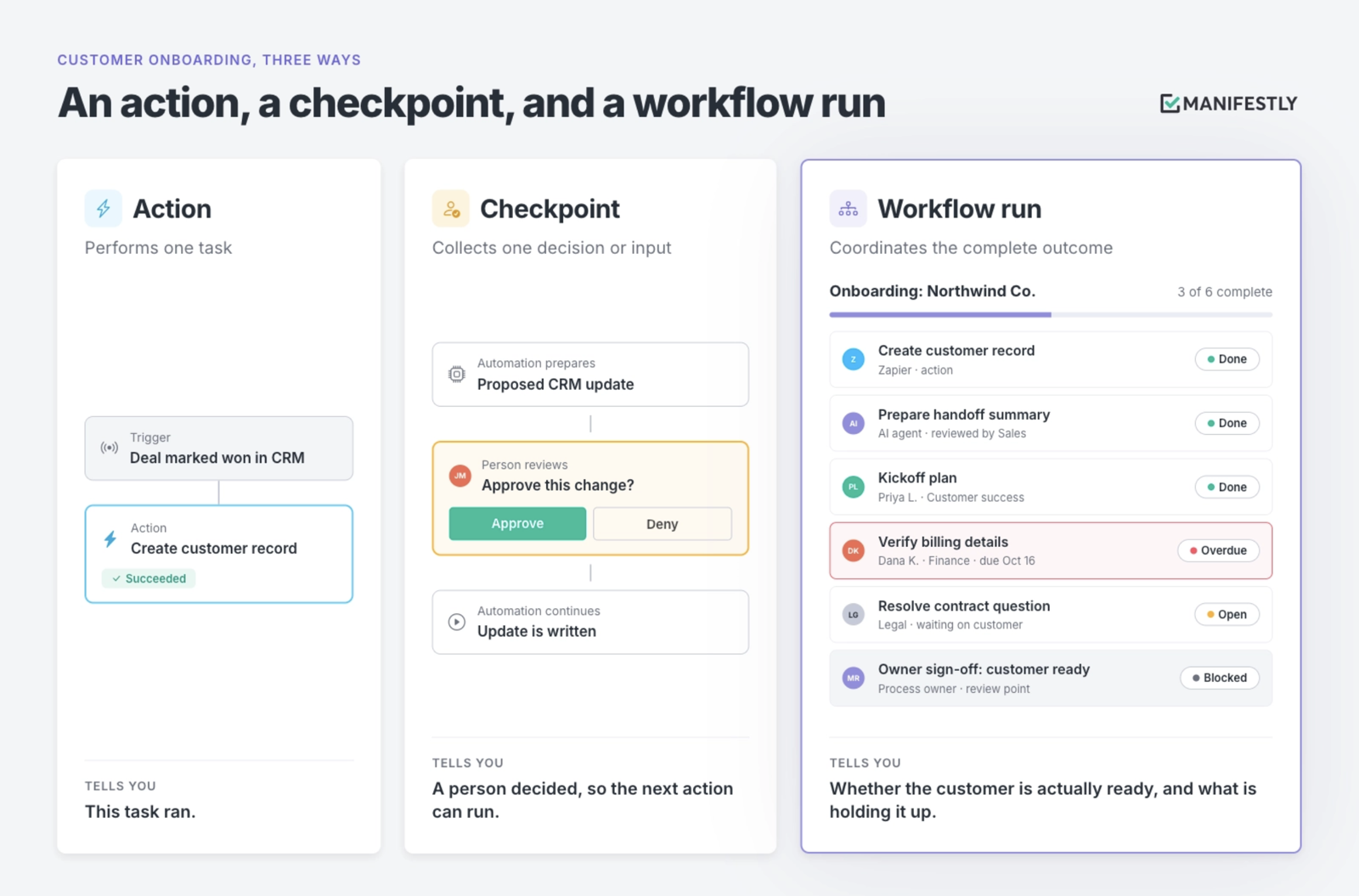Click the JM avatar in Person reviews card
The image size is (1359, 896).
coord(460,476)
